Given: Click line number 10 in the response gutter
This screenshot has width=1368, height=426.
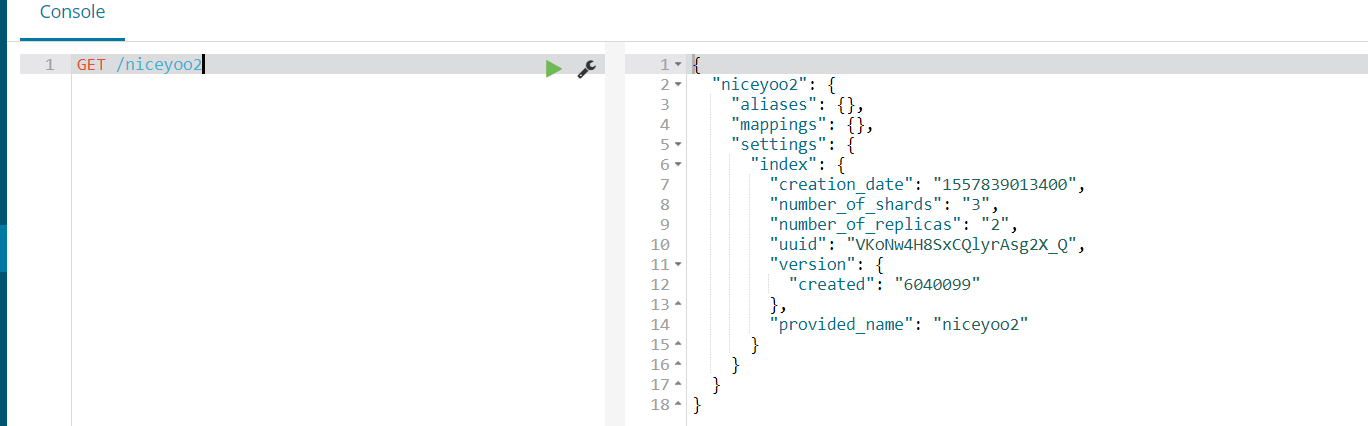Looking at the screenshot, I should coord(660,245).
